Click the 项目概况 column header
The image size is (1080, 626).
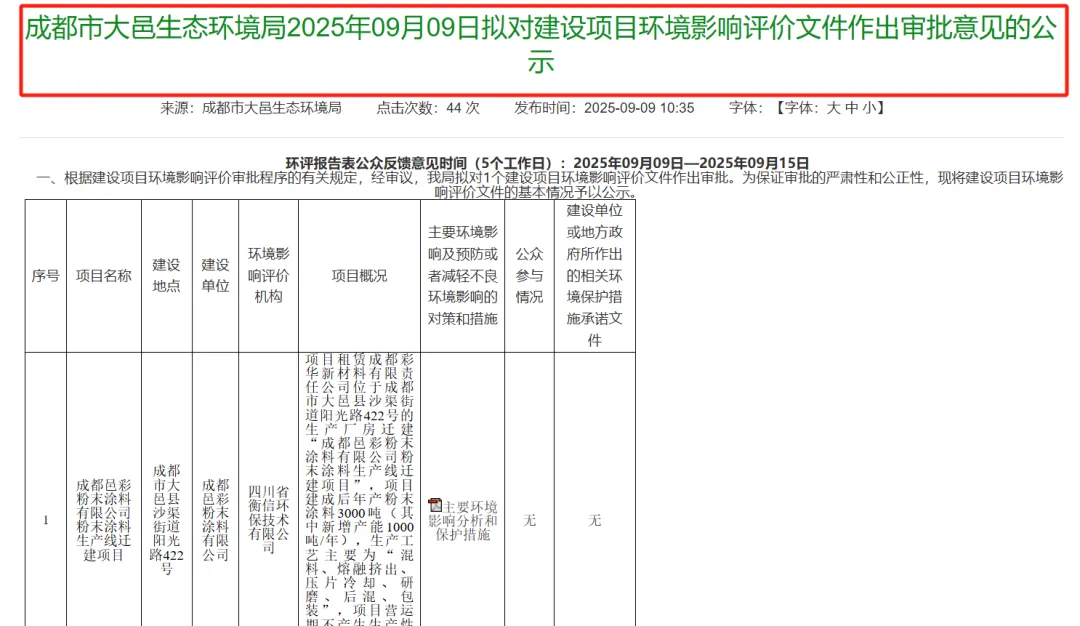pos(359,275)
